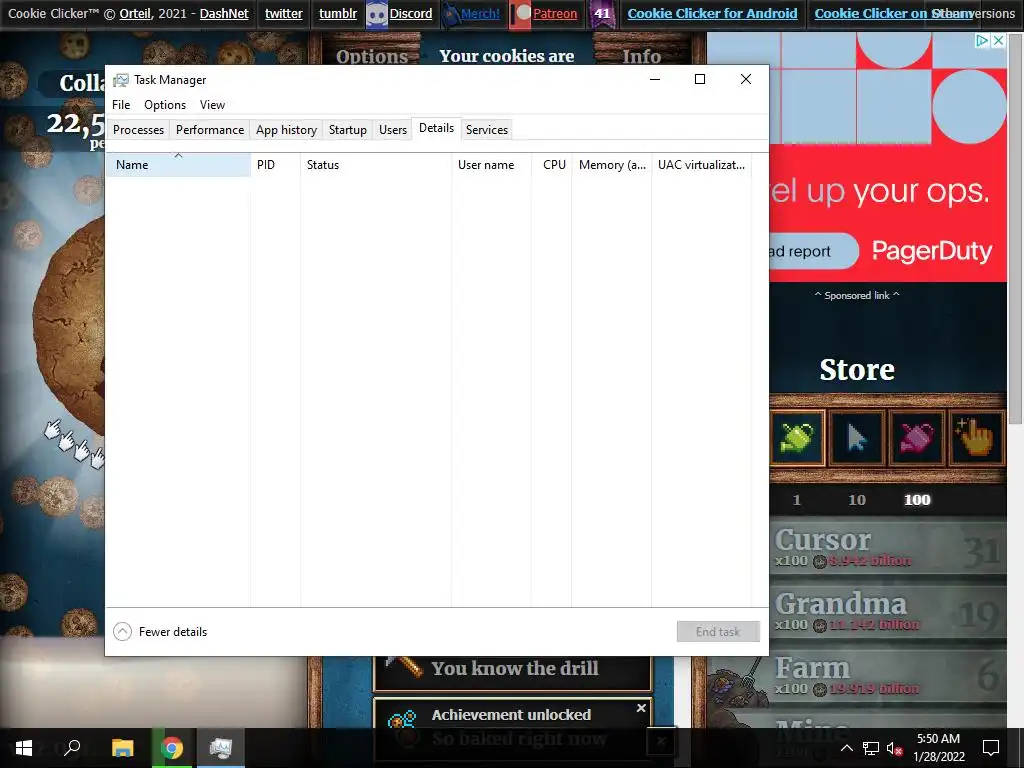1024x768 pixels.
Task: Buy Cursor building in store
Action: click(888, 549)
